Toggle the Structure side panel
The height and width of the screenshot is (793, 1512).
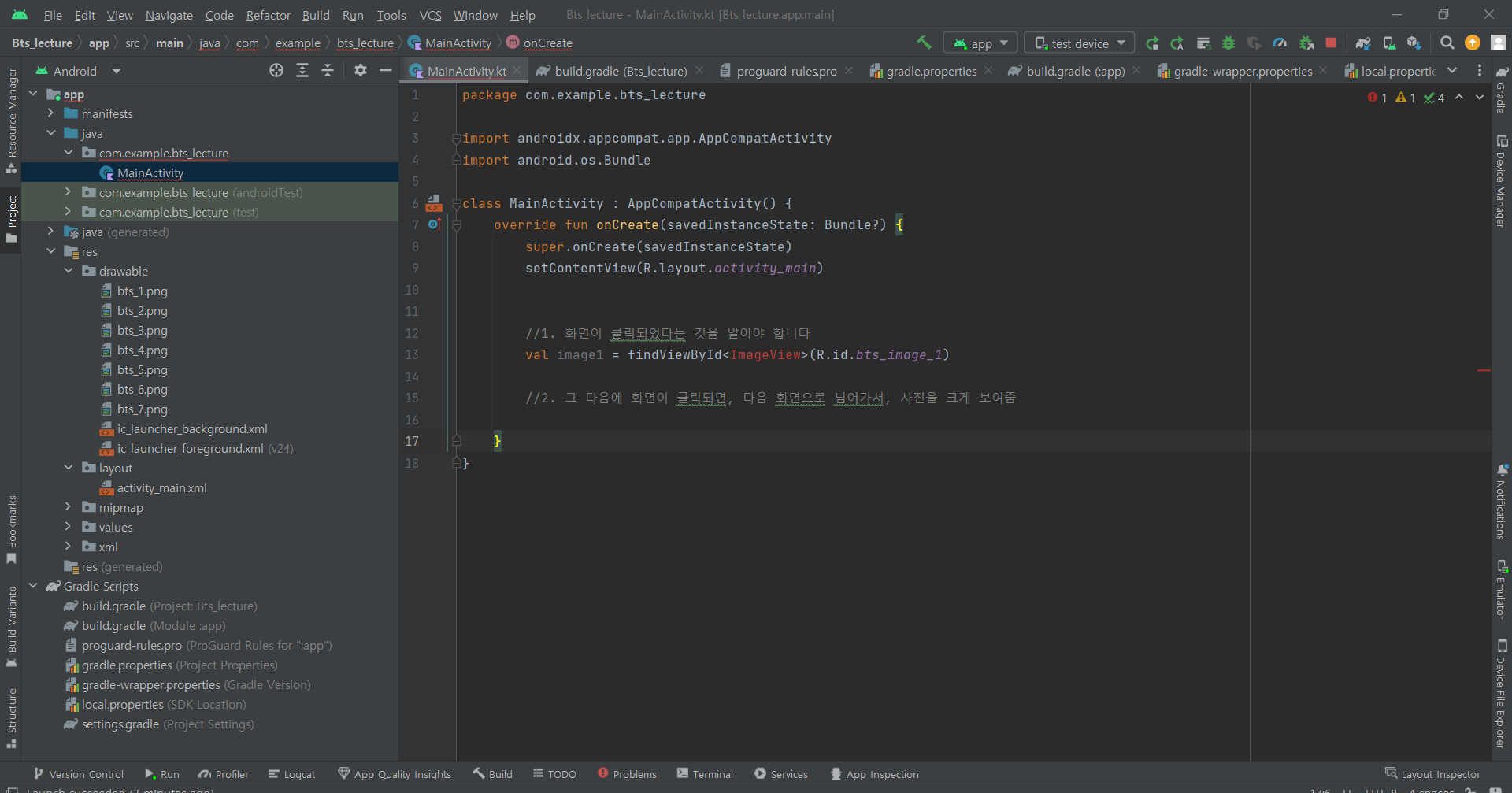click(11, 718)
